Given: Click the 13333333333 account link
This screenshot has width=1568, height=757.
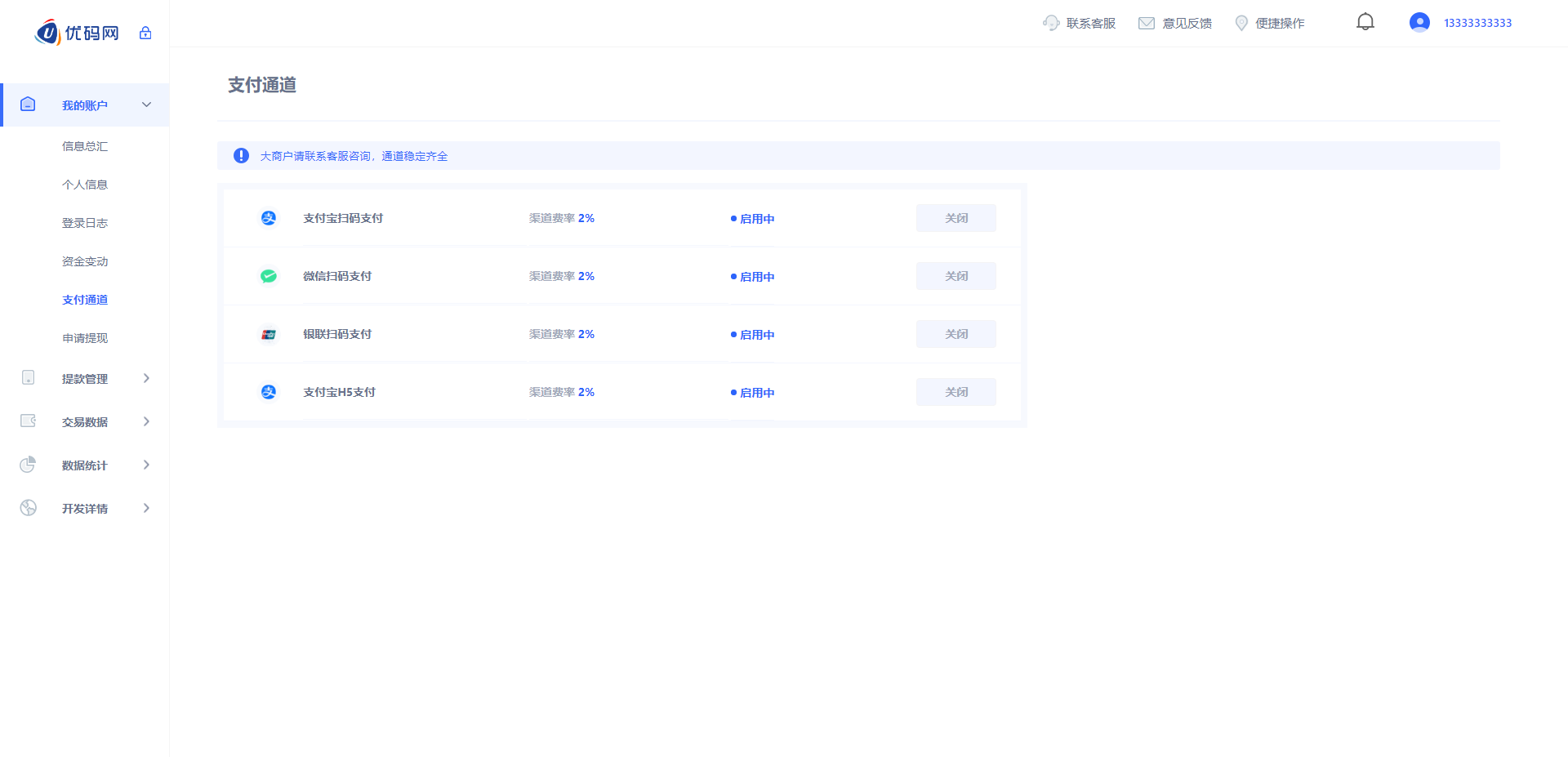Looking at the screenshot, I should point(1477,23).
